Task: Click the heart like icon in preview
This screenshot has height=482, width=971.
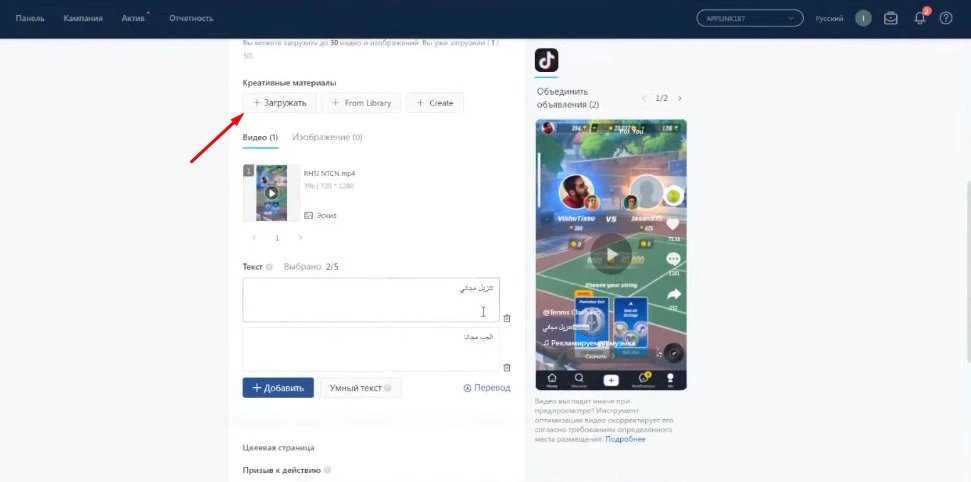Action: click(673, 224)
